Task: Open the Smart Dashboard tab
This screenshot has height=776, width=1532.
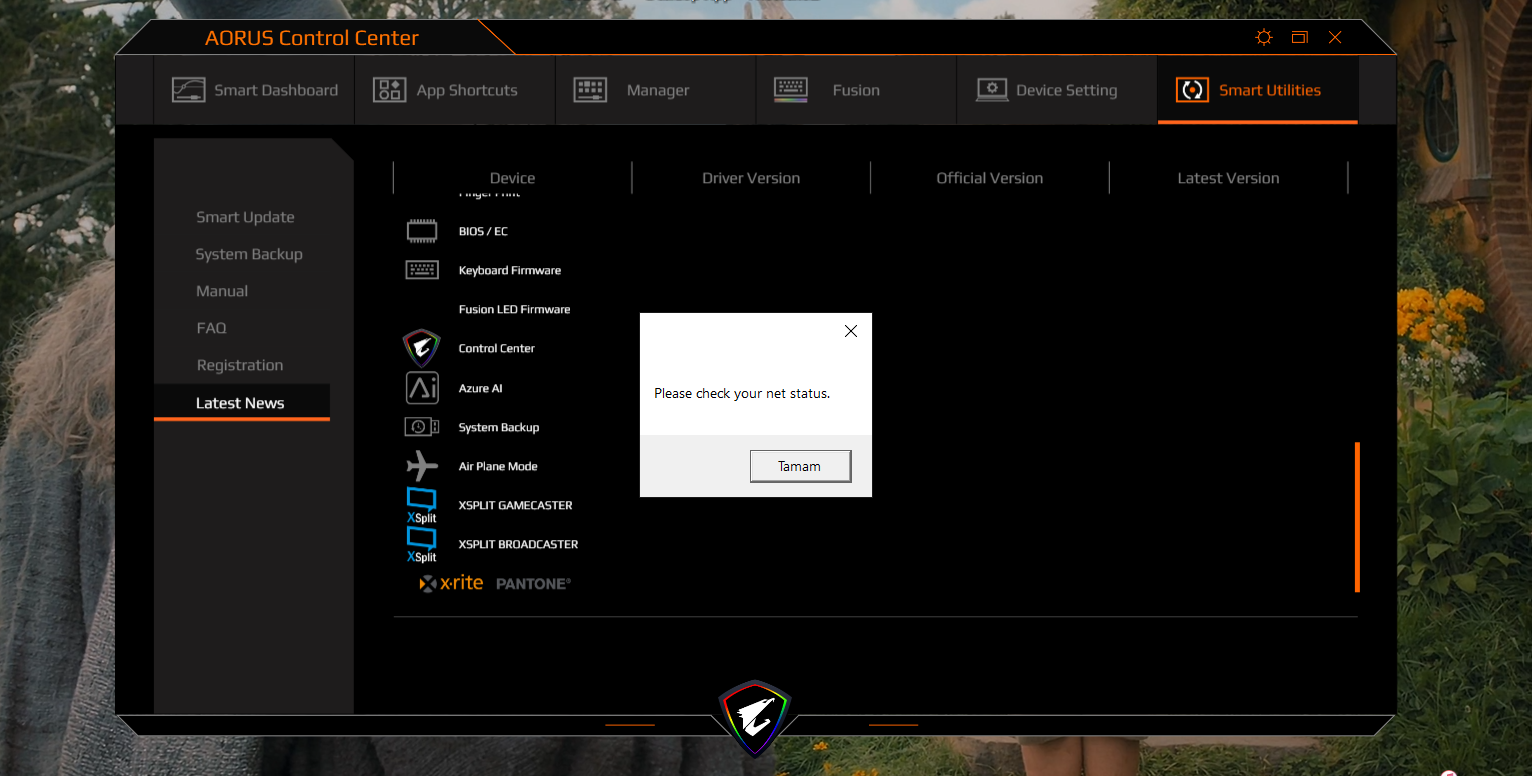Action: coord(254,90)
